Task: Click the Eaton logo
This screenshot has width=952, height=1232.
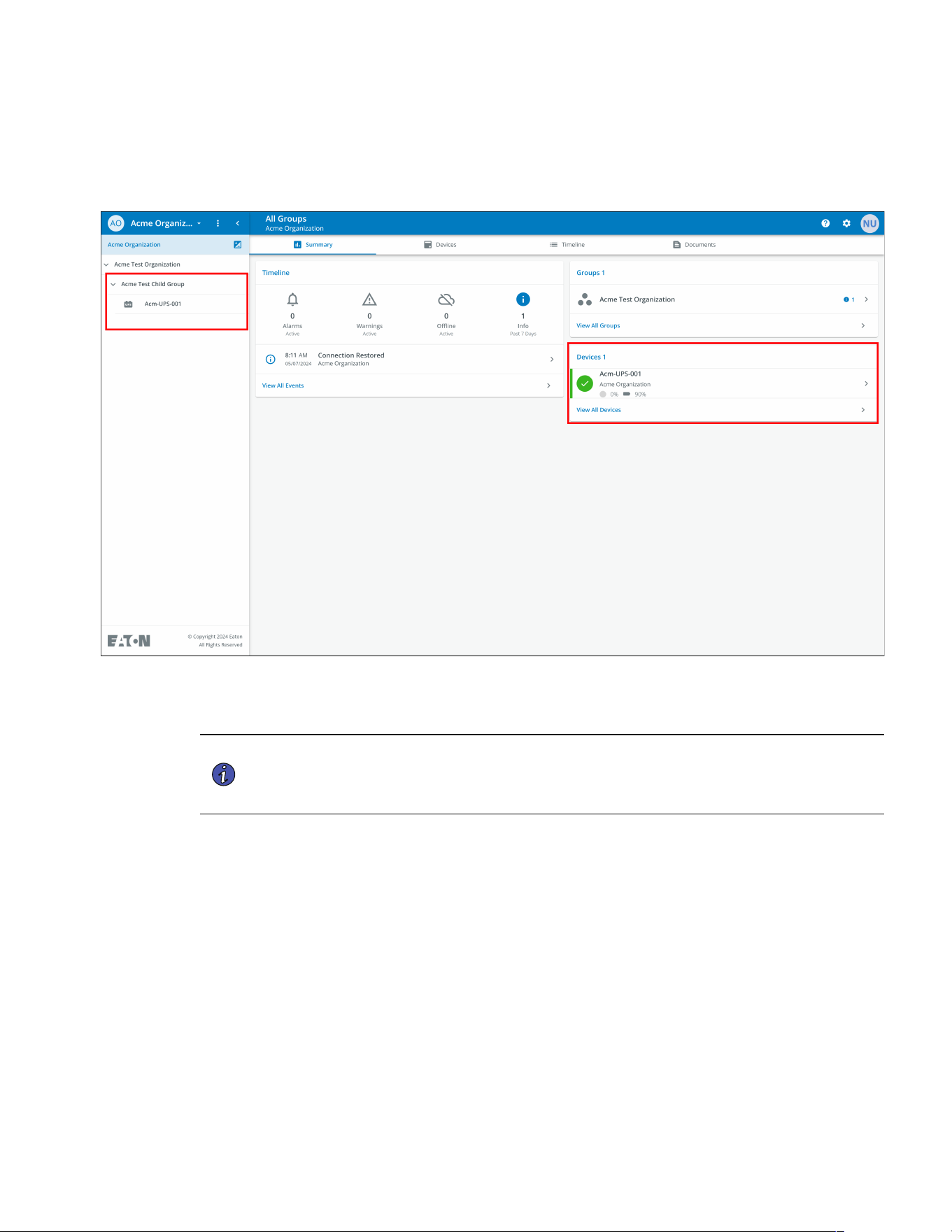Action: click(129, 641)
